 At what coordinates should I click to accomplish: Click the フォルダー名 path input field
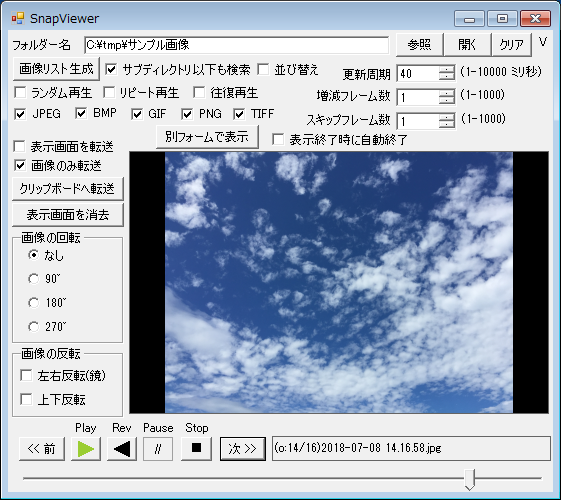(x=237, y=45)
